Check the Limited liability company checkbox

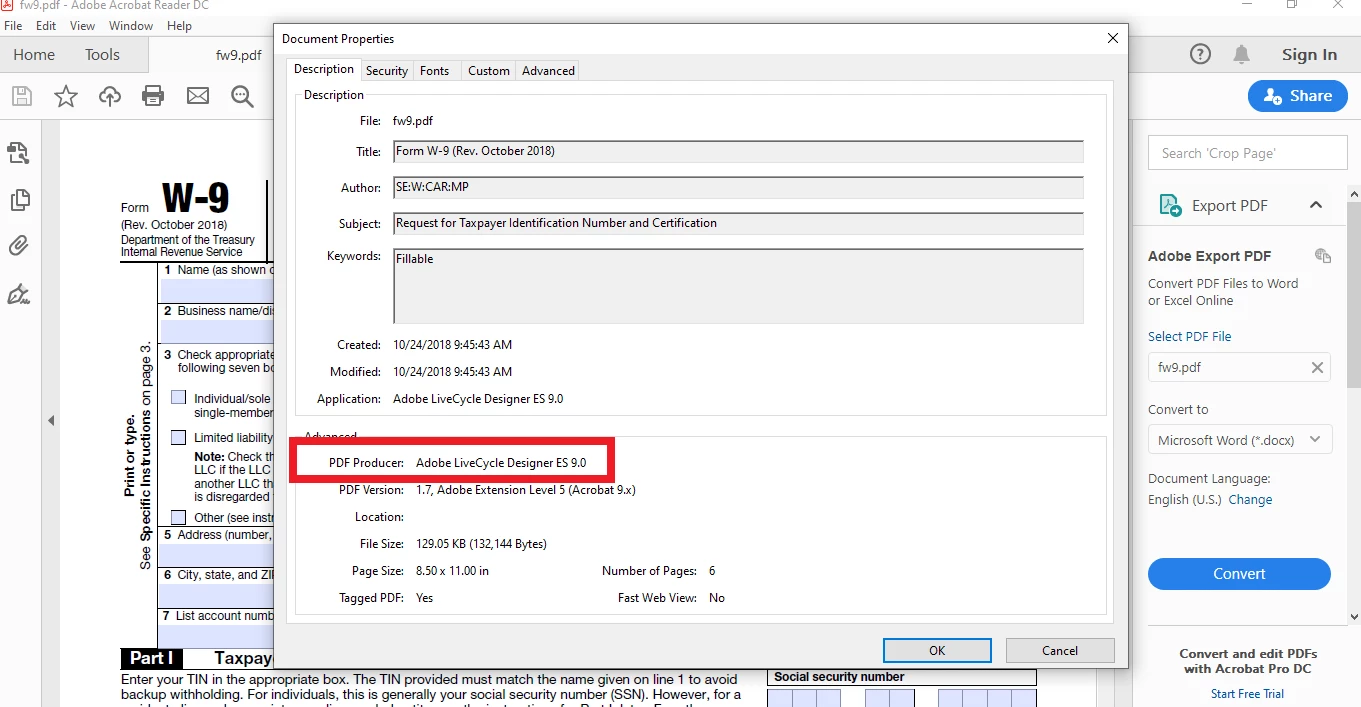(178, 437)
